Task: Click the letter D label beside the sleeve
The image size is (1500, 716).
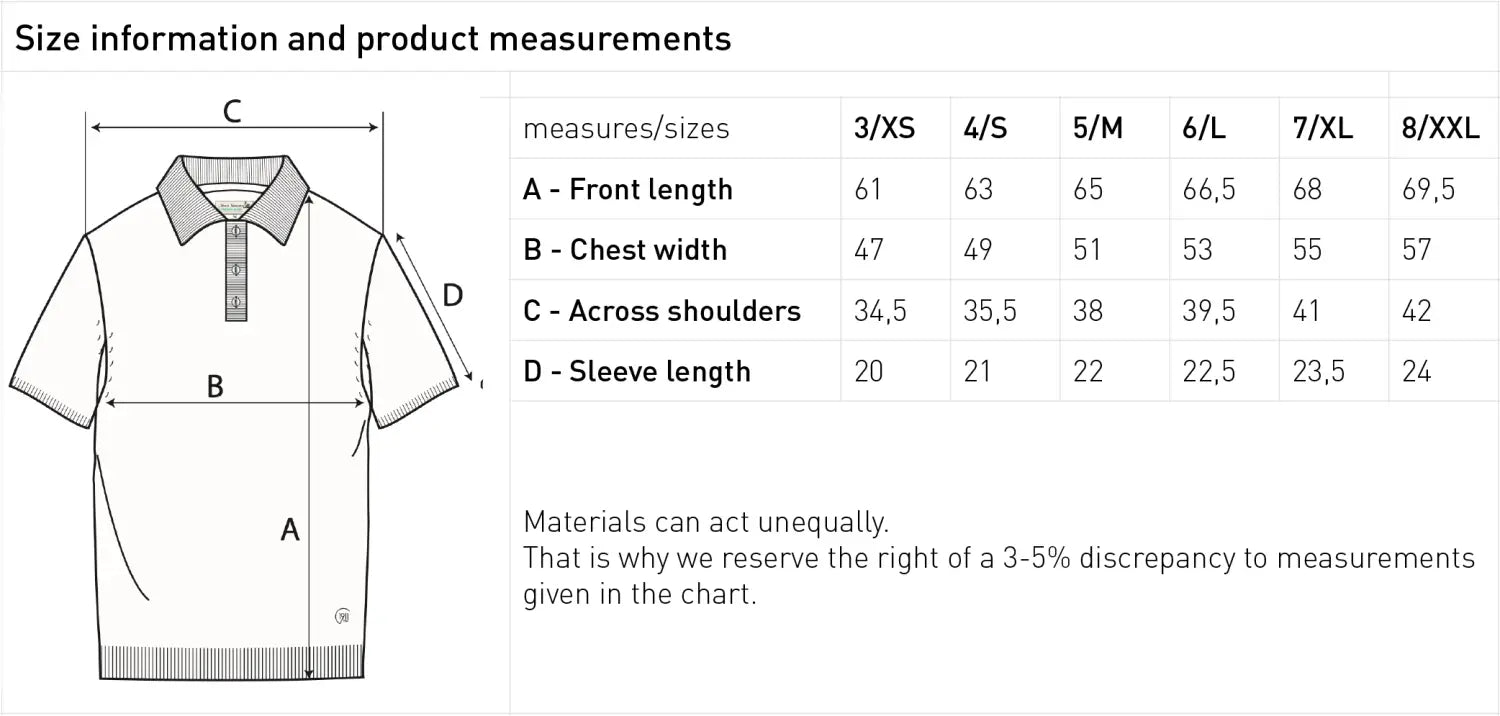Action: 452,296
